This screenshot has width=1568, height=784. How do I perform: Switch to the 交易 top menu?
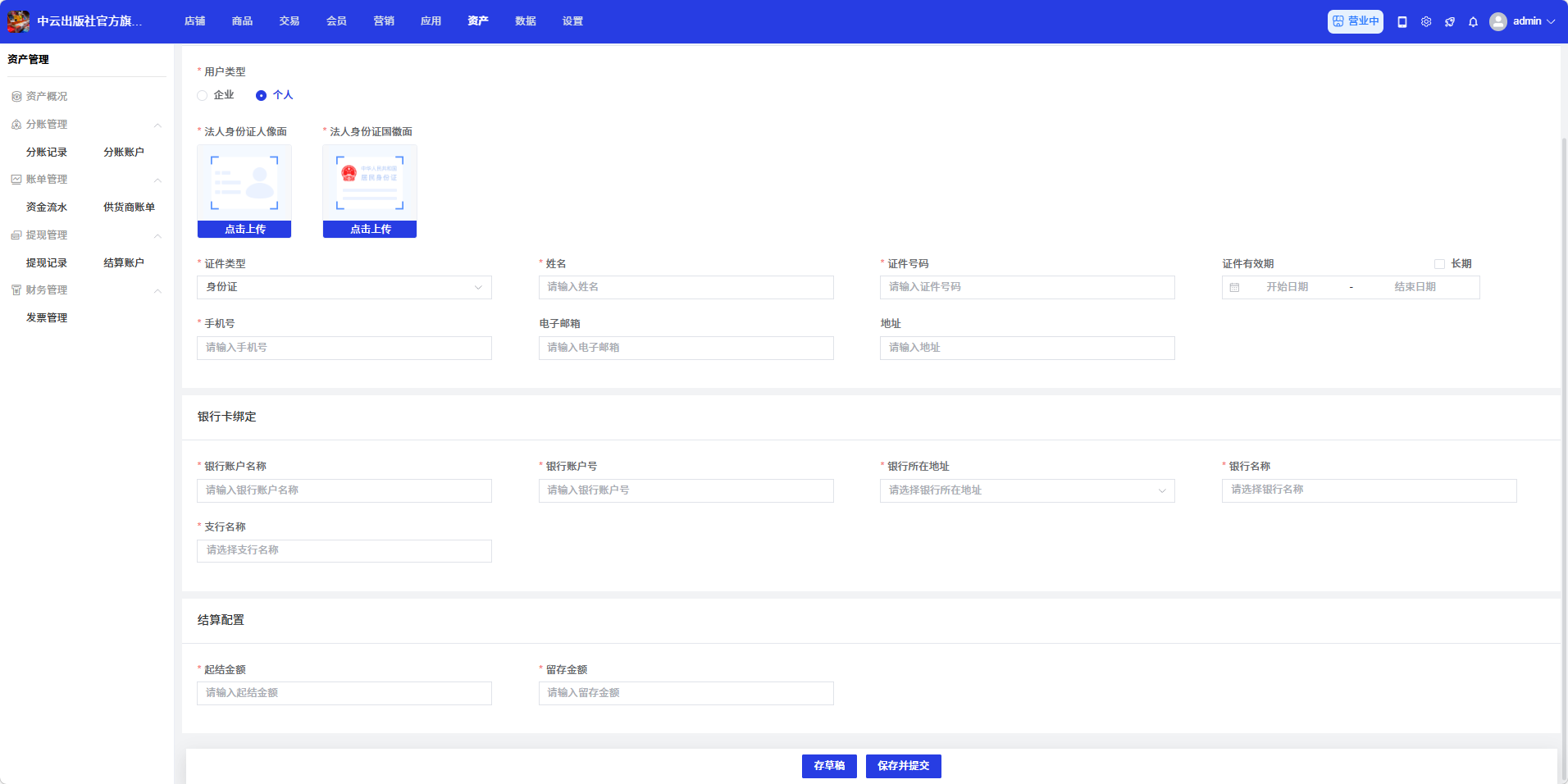pos(289,21)
